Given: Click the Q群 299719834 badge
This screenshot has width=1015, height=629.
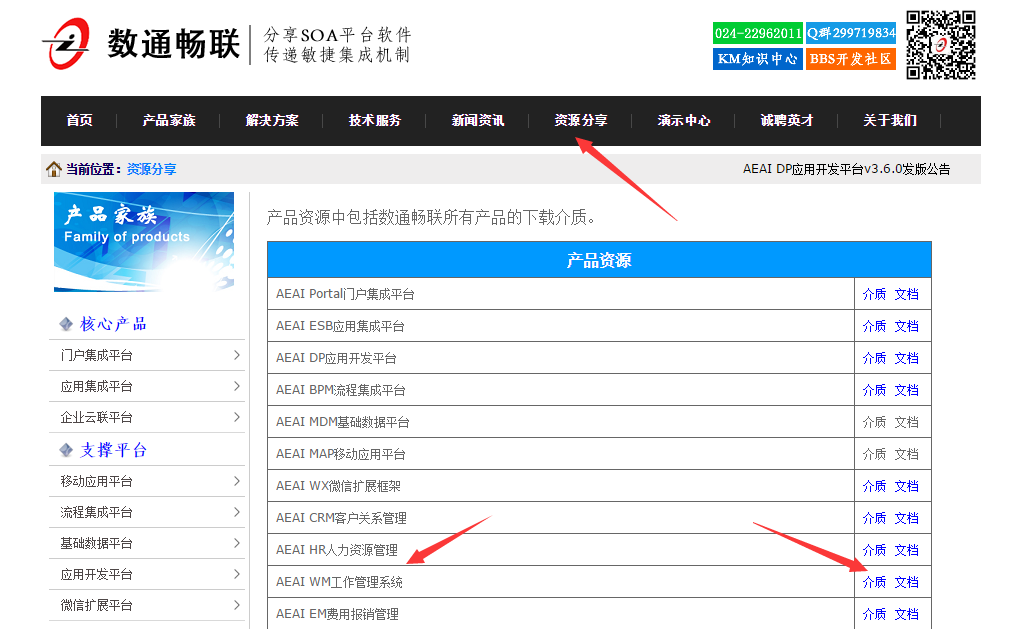Looking at the screenshot, I should point(850,33).
